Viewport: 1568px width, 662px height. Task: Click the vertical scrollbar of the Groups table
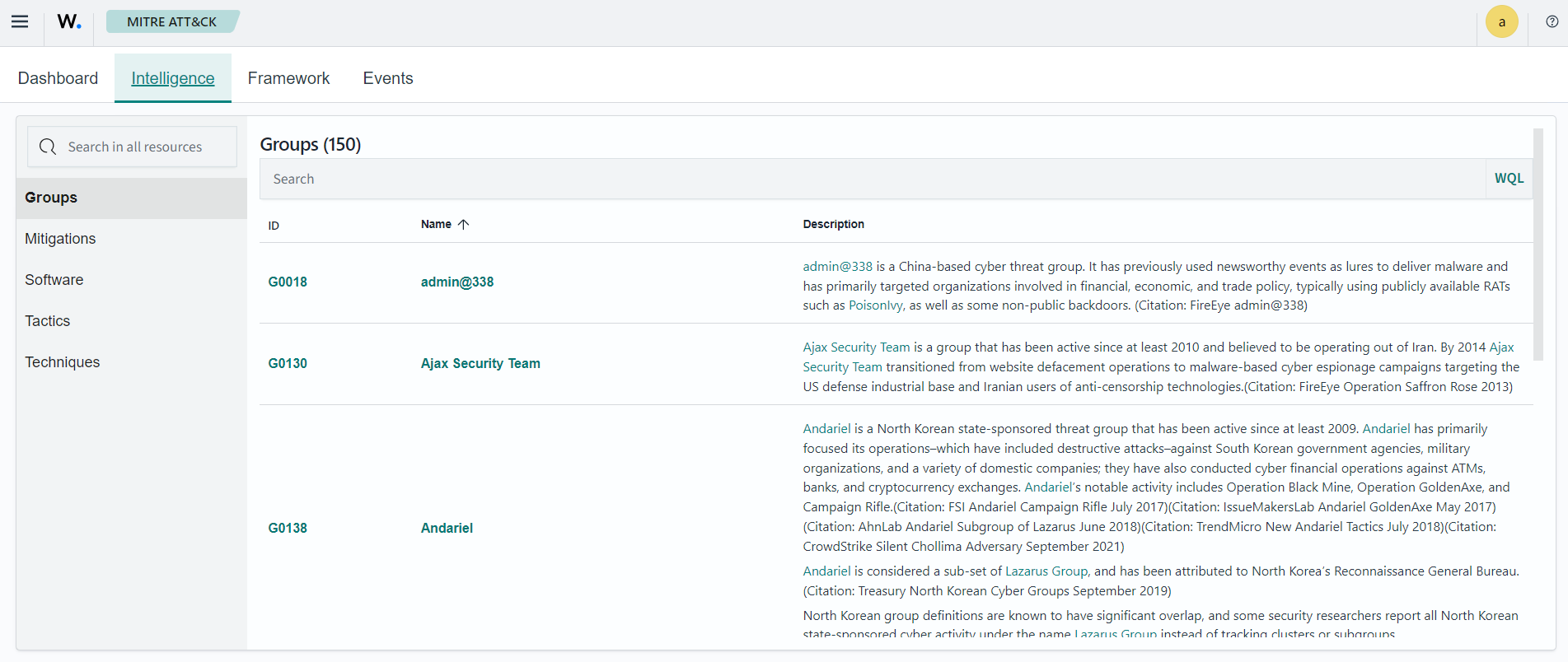click(x=1538, y=245)
